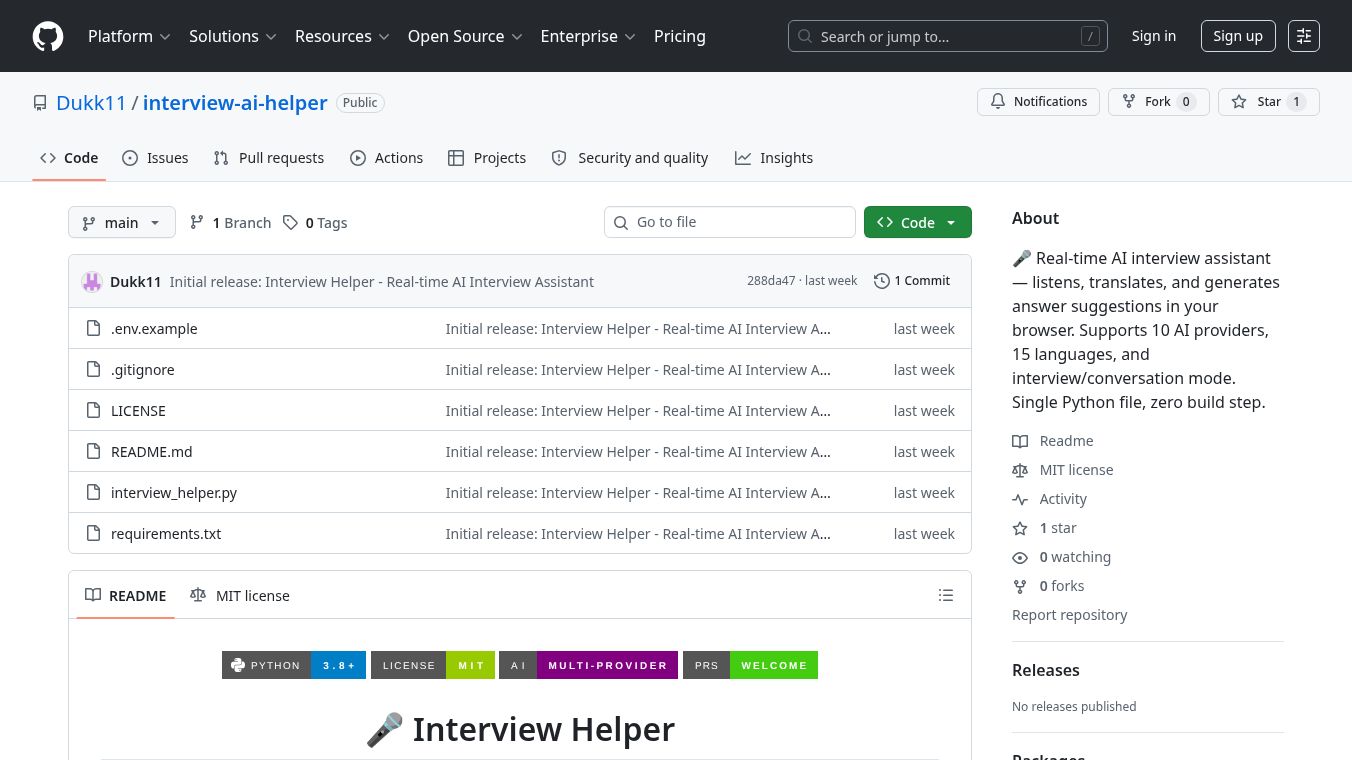Open appearance settings icon in header
Screen dimensions: 1352x760
pos(1304,36)
